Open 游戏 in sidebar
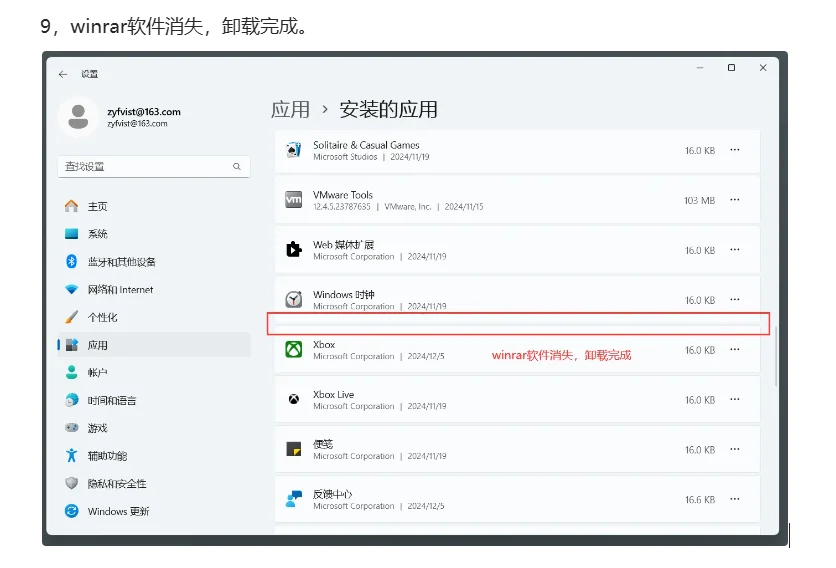 [154, 428]
